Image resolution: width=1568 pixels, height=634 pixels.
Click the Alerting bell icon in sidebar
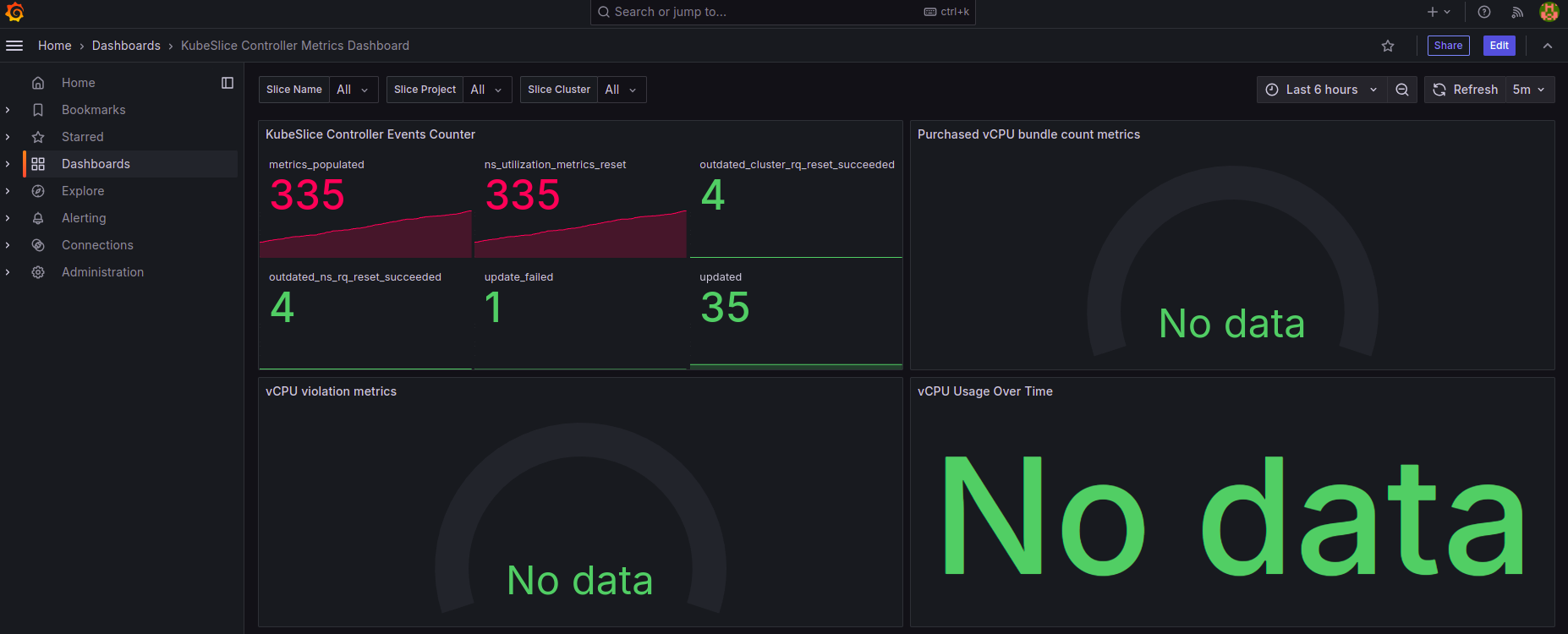38,218
